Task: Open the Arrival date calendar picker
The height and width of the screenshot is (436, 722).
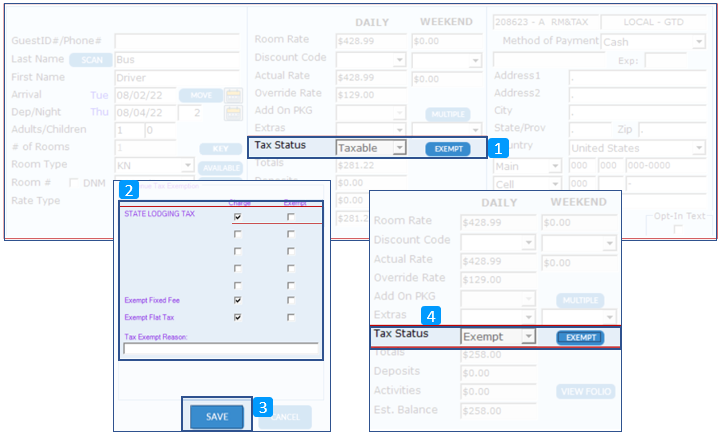Action: tap(233, 95)
